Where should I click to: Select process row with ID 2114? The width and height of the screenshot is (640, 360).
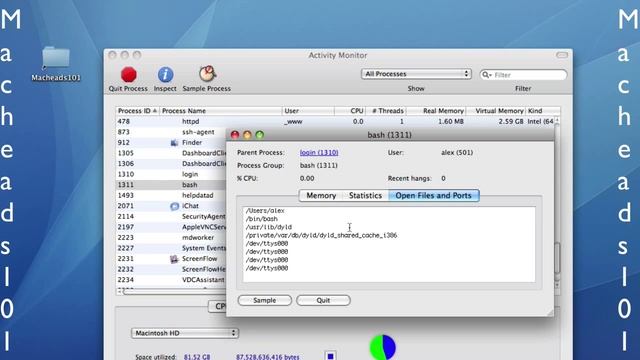click(x=171, y=217)
